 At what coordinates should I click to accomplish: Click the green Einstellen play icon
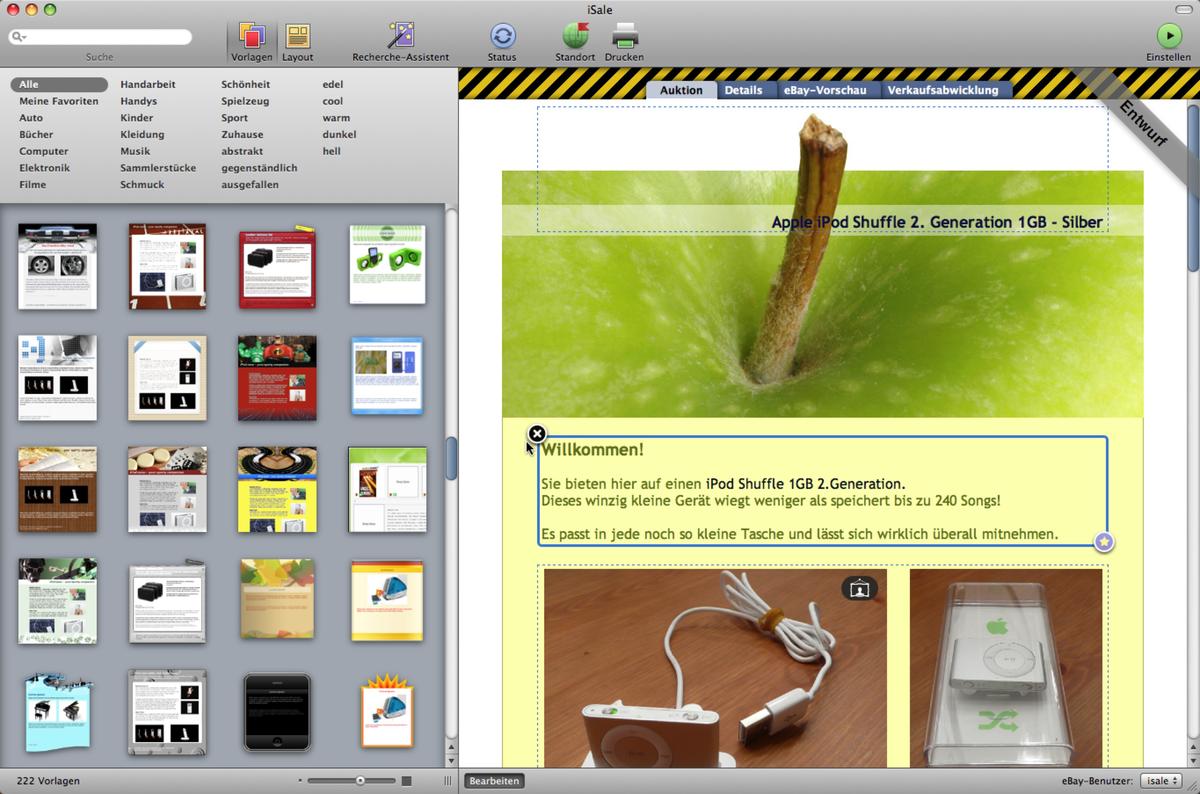(1168, 36)
